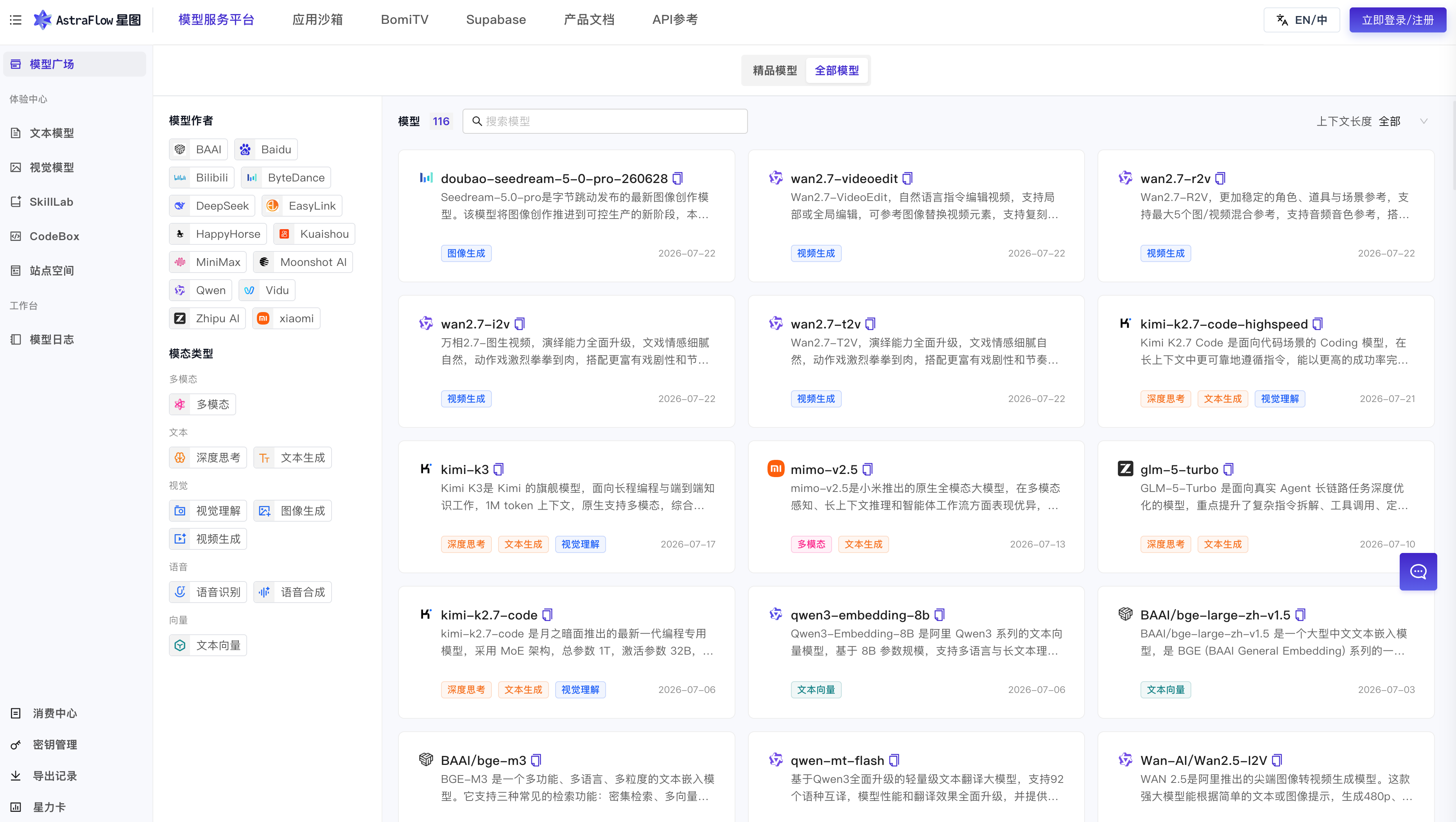The height and width of the screenshot is (822, 1456).
Task: Copy the wan2.7-videoedit model name
Action: [x=907, y=179]
